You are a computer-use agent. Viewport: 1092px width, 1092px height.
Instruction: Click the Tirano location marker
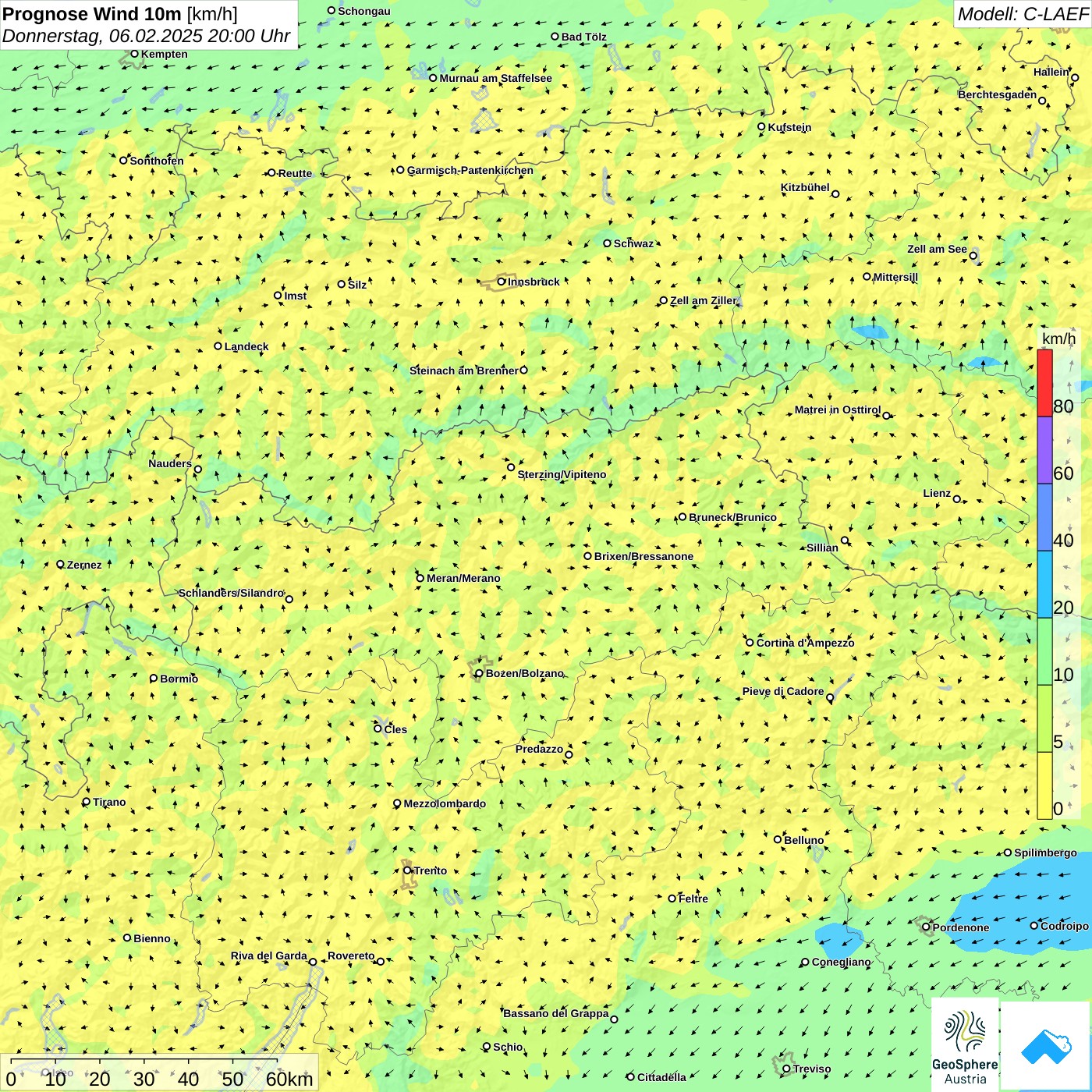pyautogui.click(x=86, y=801)
